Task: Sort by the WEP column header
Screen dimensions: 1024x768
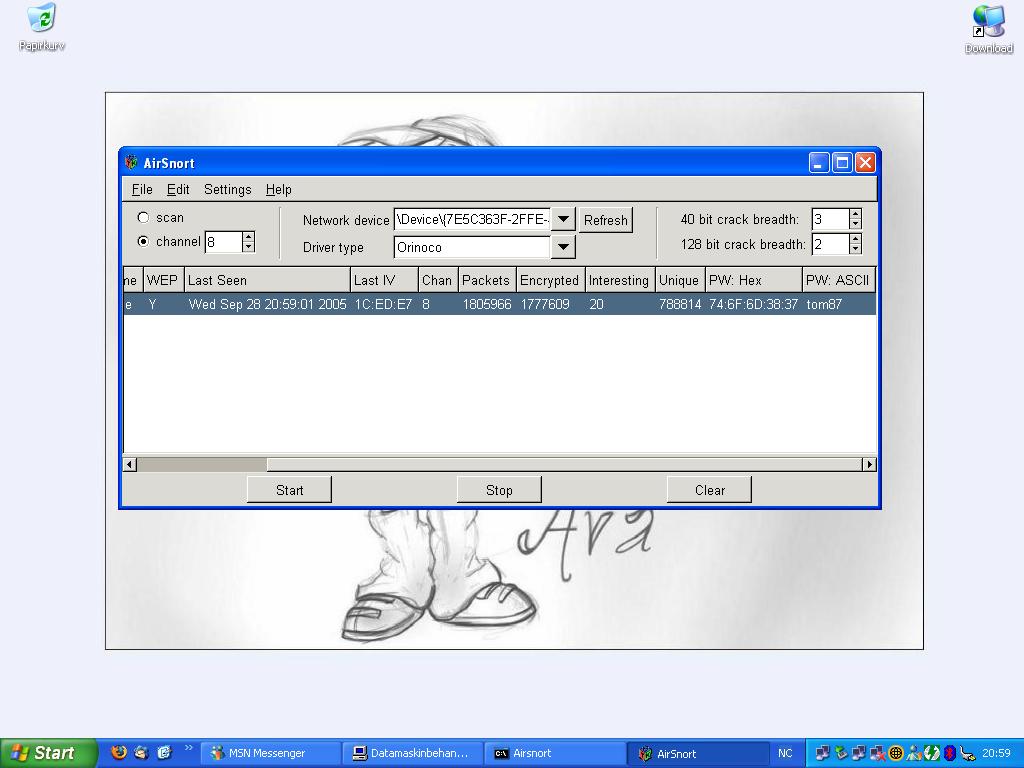Action: 162,280
